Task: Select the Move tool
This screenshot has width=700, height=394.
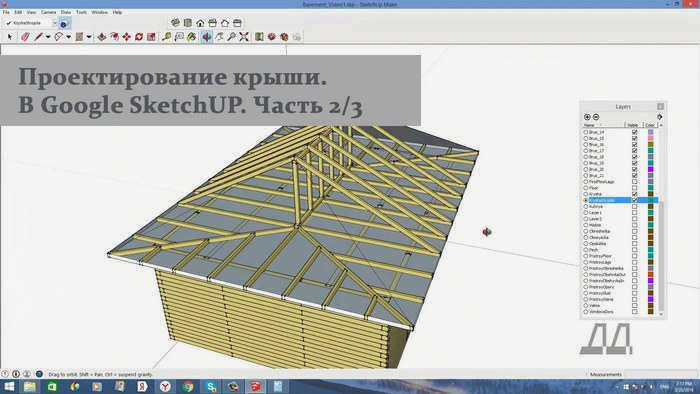Action: pos(127,37)
